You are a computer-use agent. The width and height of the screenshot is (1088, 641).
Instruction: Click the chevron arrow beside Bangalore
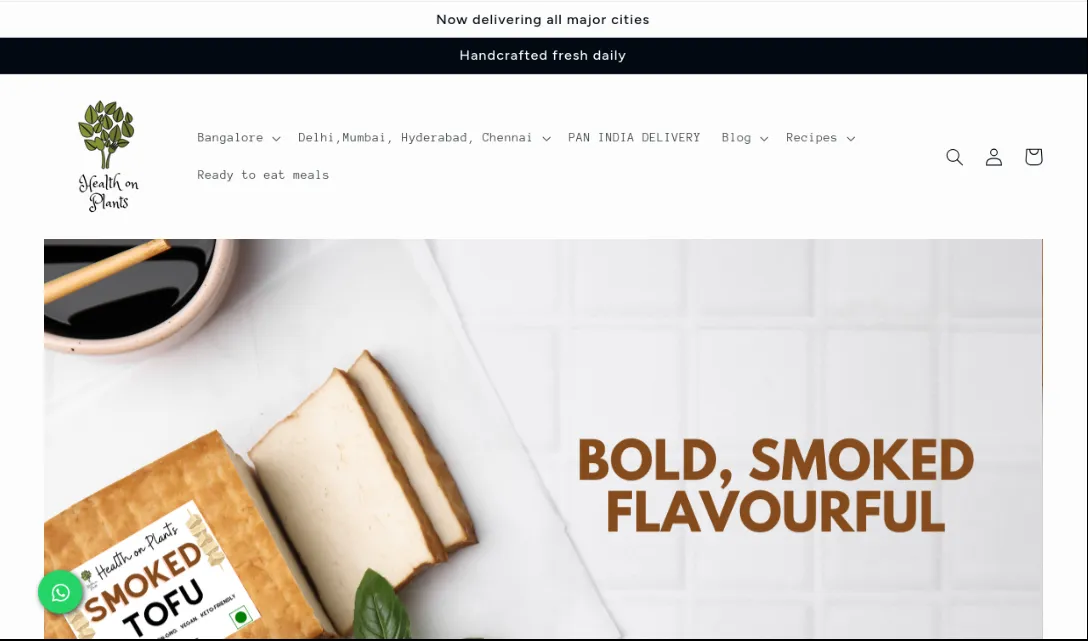pyautogui.click(x=276, y=138)
